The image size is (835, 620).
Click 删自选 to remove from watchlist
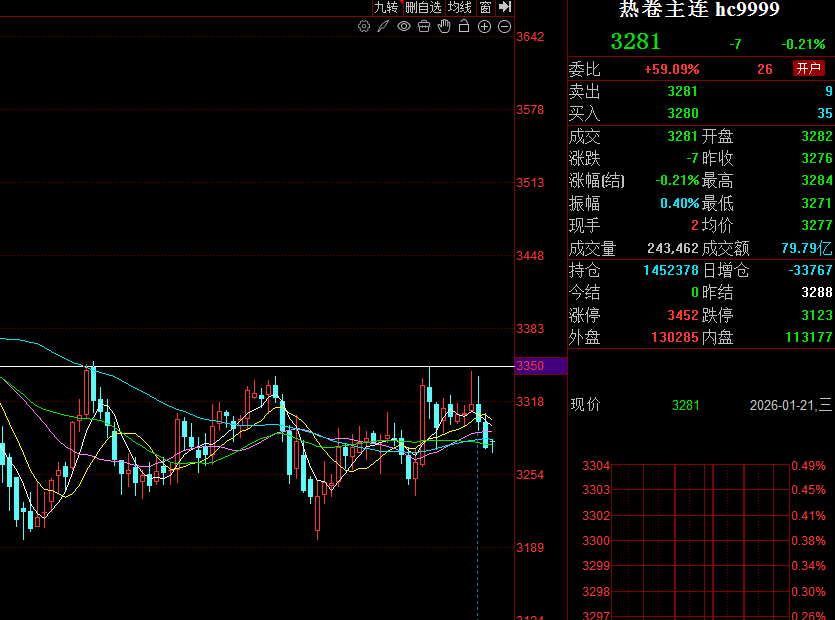(423, 7)
